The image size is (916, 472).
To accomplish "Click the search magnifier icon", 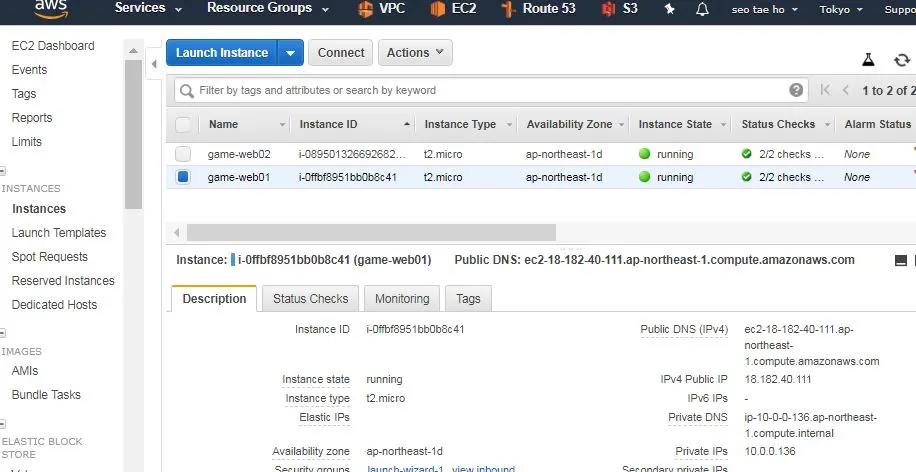I will click(x=187, y=91).
